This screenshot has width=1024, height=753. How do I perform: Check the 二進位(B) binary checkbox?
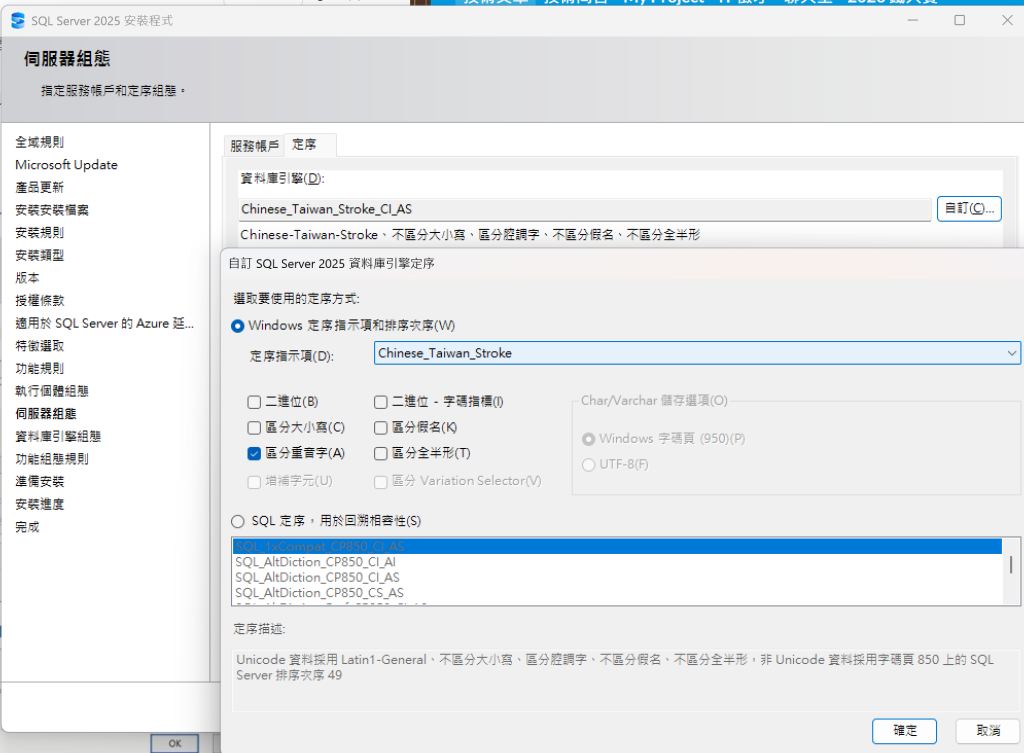[254, 402]
